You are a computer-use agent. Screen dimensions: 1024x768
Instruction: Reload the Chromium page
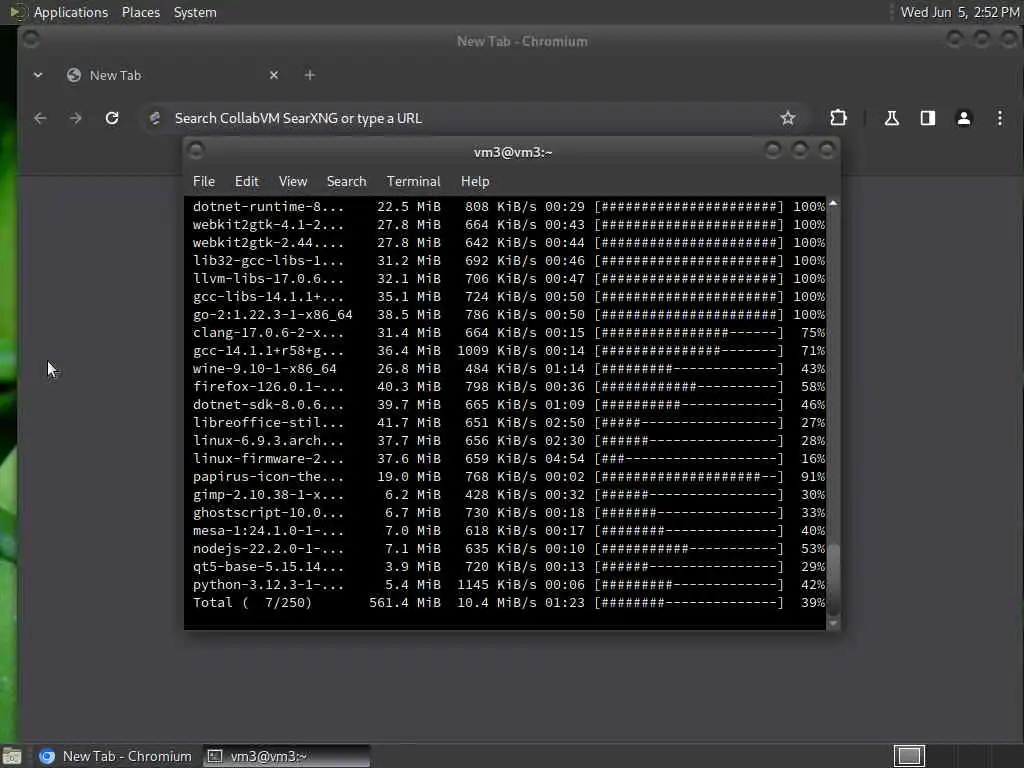point(112,118)
